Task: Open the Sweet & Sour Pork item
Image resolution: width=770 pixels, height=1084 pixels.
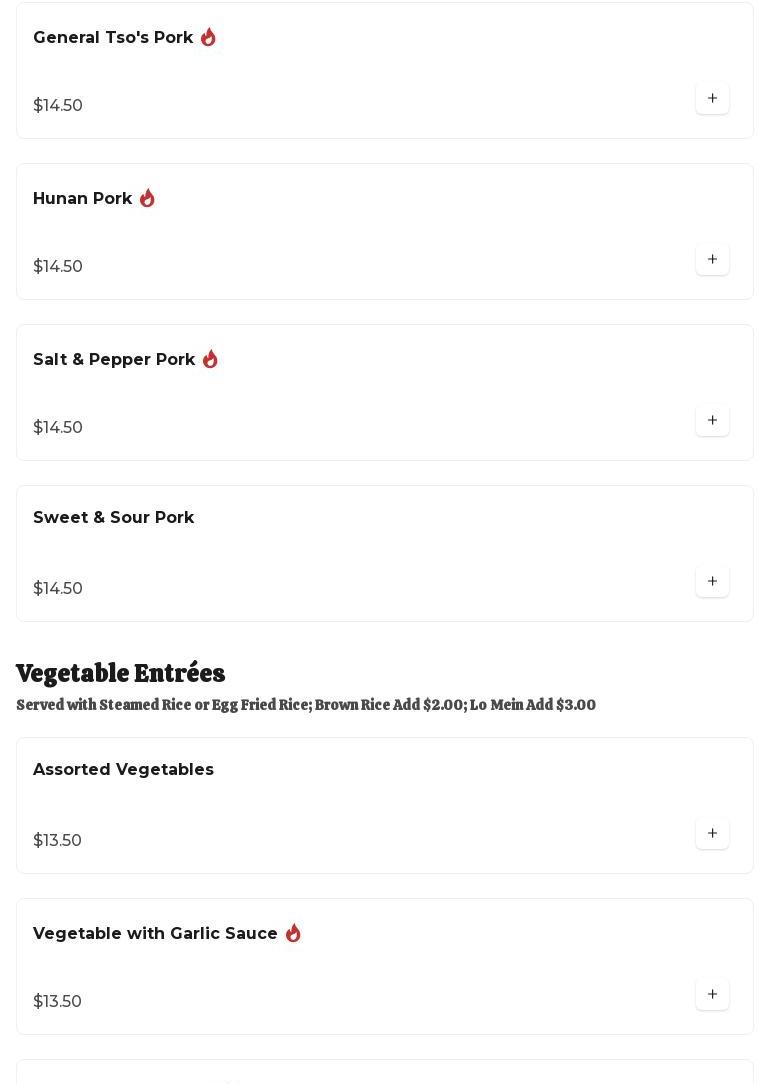Action: point(114,518)
